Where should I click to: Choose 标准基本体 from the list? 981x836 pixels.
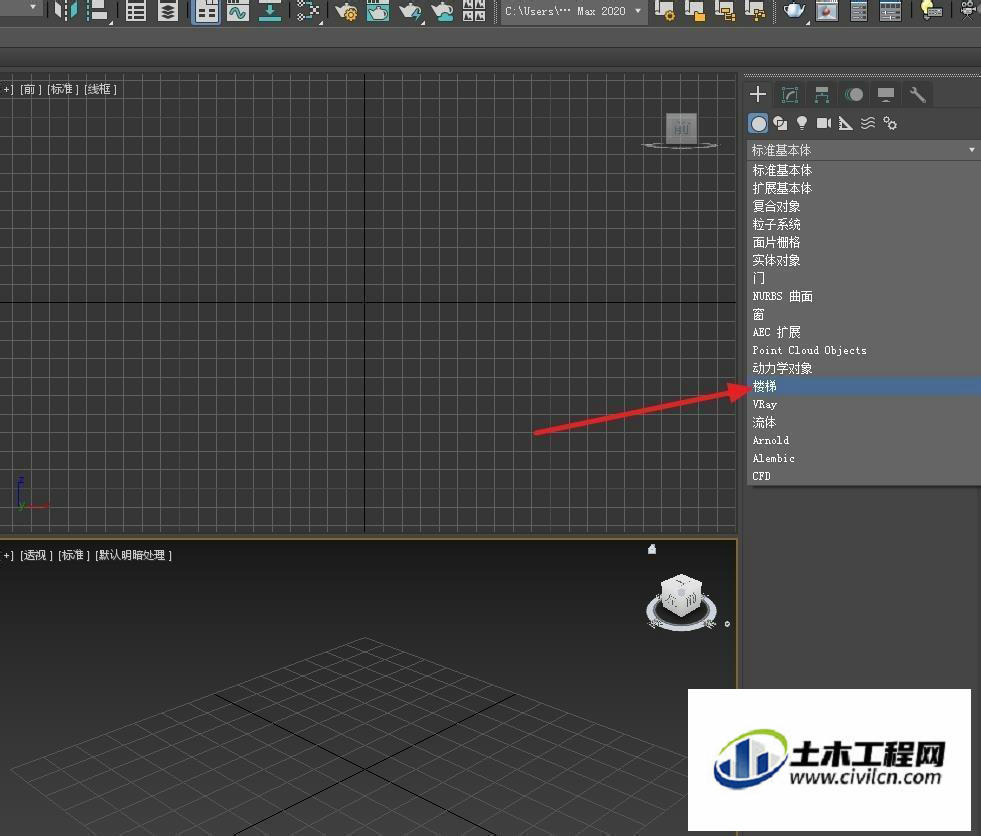coord(864,170)
